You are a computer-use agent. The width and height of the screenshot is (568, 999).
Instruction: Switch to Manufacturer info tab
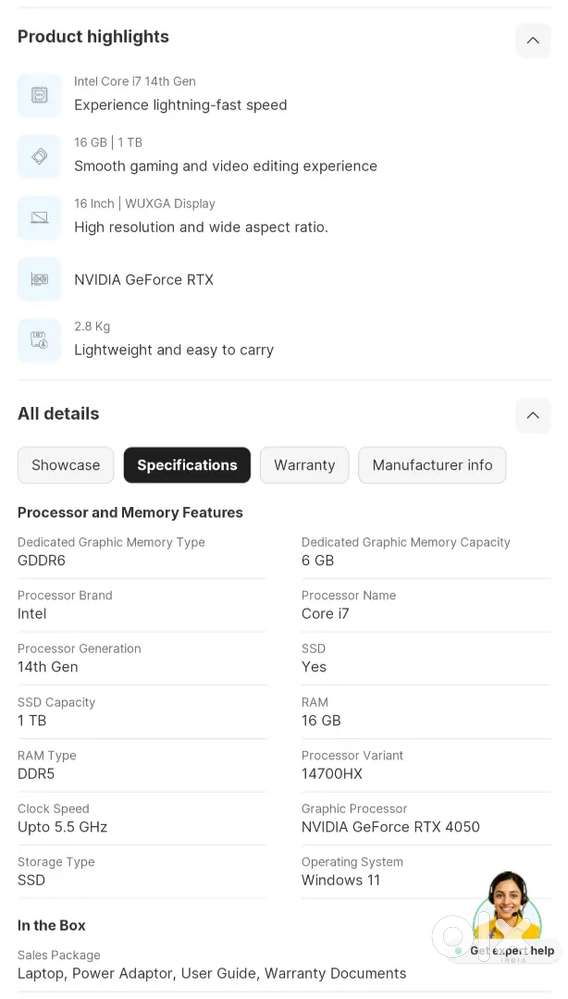click(x=432, y=465)
